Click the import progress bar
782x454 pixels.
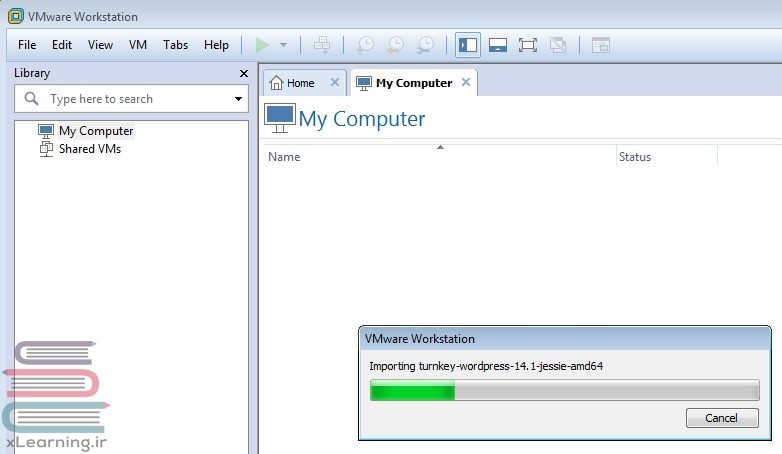[x=564, y=390]
